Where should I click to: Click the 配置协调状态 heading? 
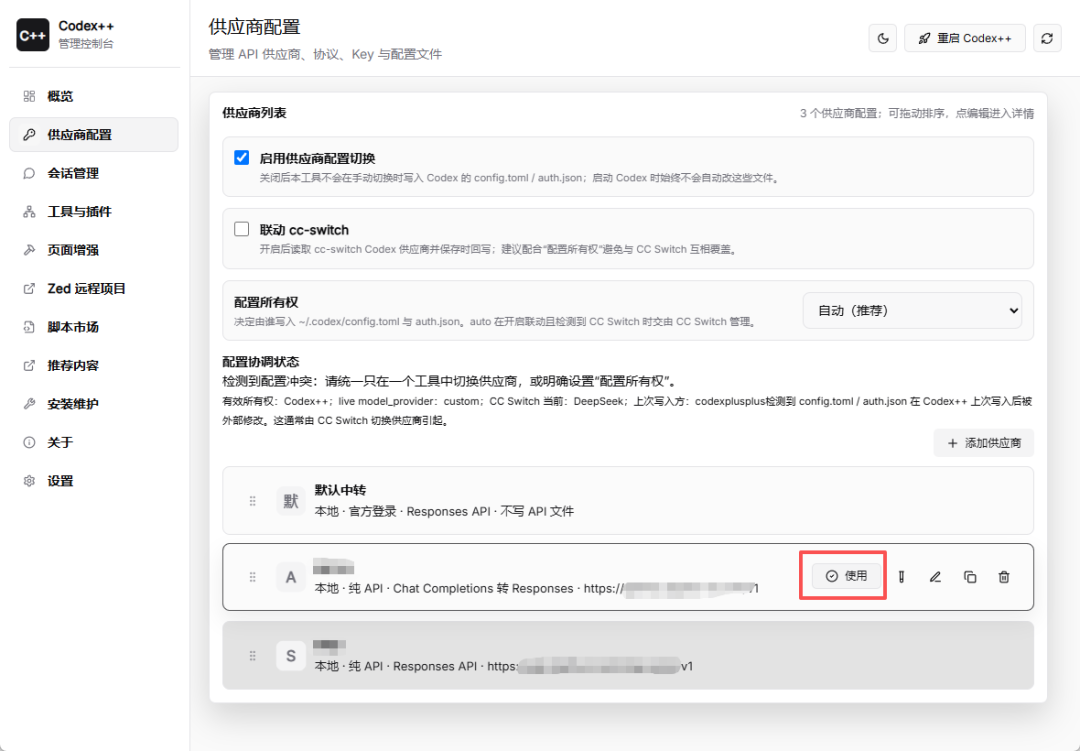[x=260, y=362]
